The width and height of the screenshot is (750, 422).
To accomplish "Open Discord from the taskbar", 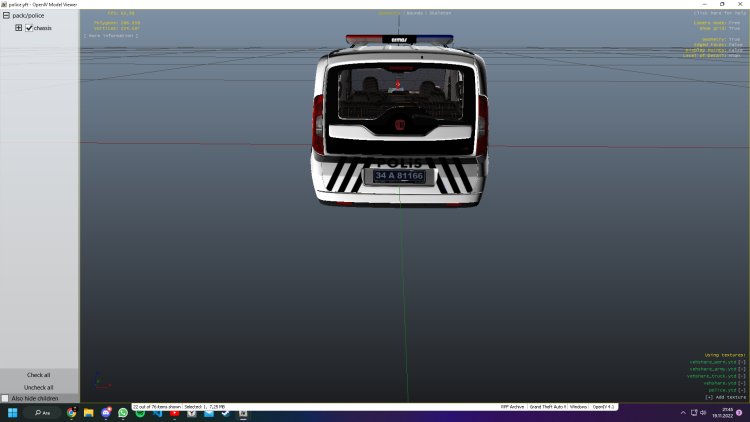I will click(x=106, y=412).
